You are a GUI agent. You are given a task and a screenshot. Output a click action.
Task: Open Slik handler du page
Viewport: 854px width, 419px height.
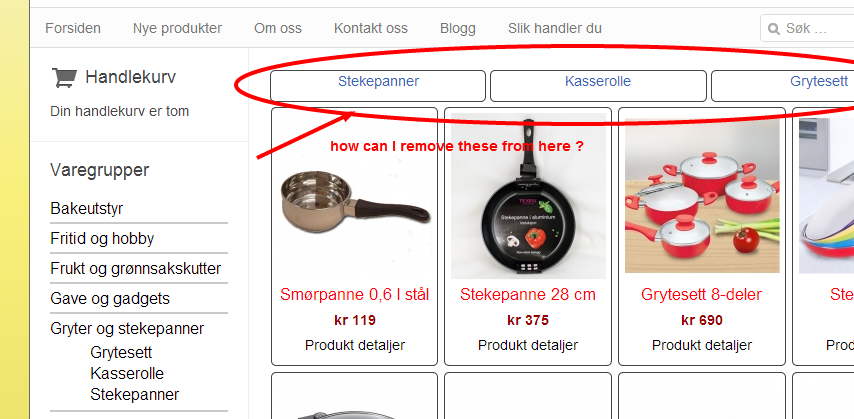coord(555,28)
